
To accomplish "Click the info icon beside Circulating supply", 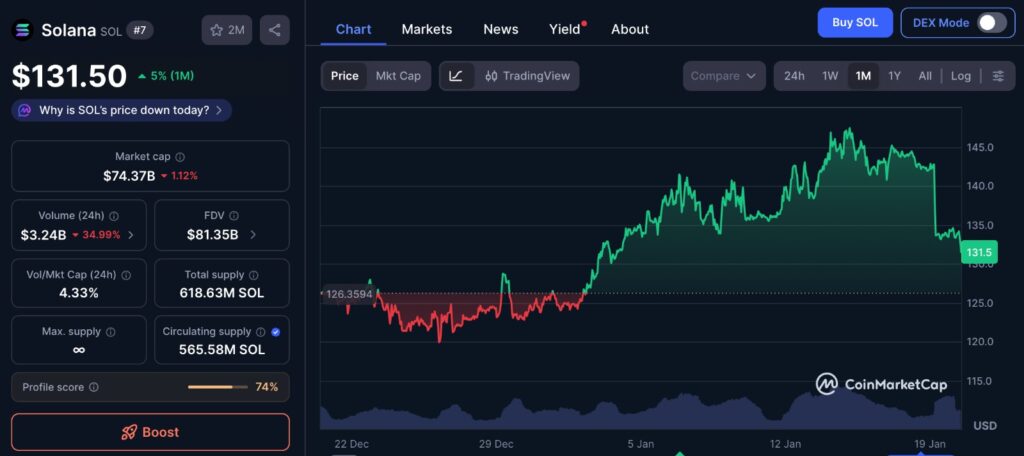I will coord(261,332).
